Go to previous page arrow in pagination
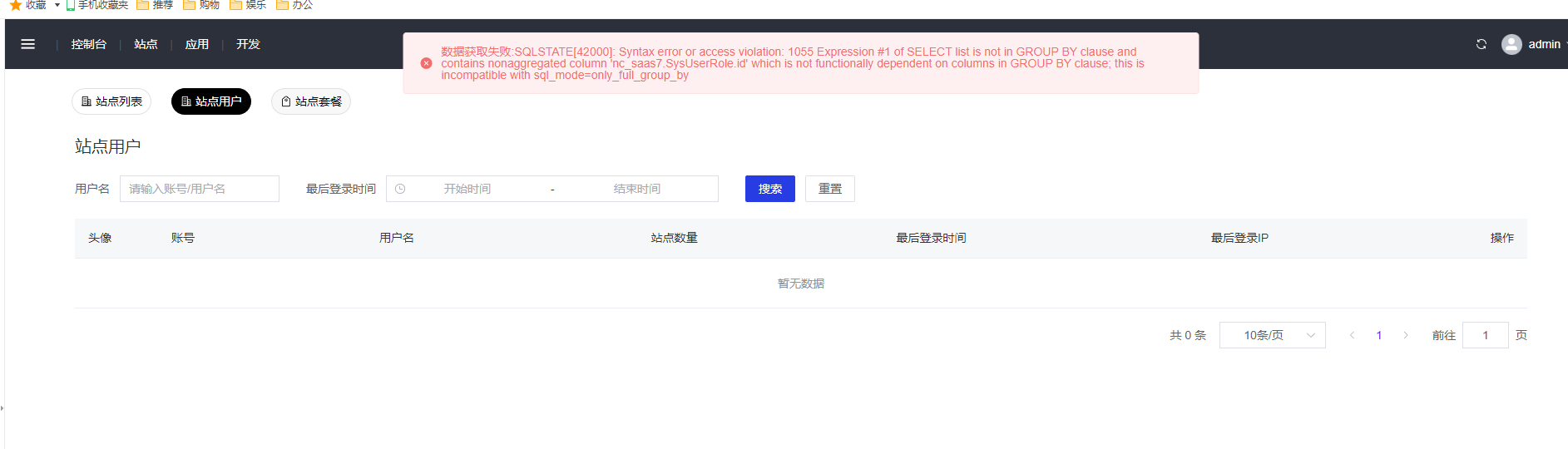 point(1353,335)
